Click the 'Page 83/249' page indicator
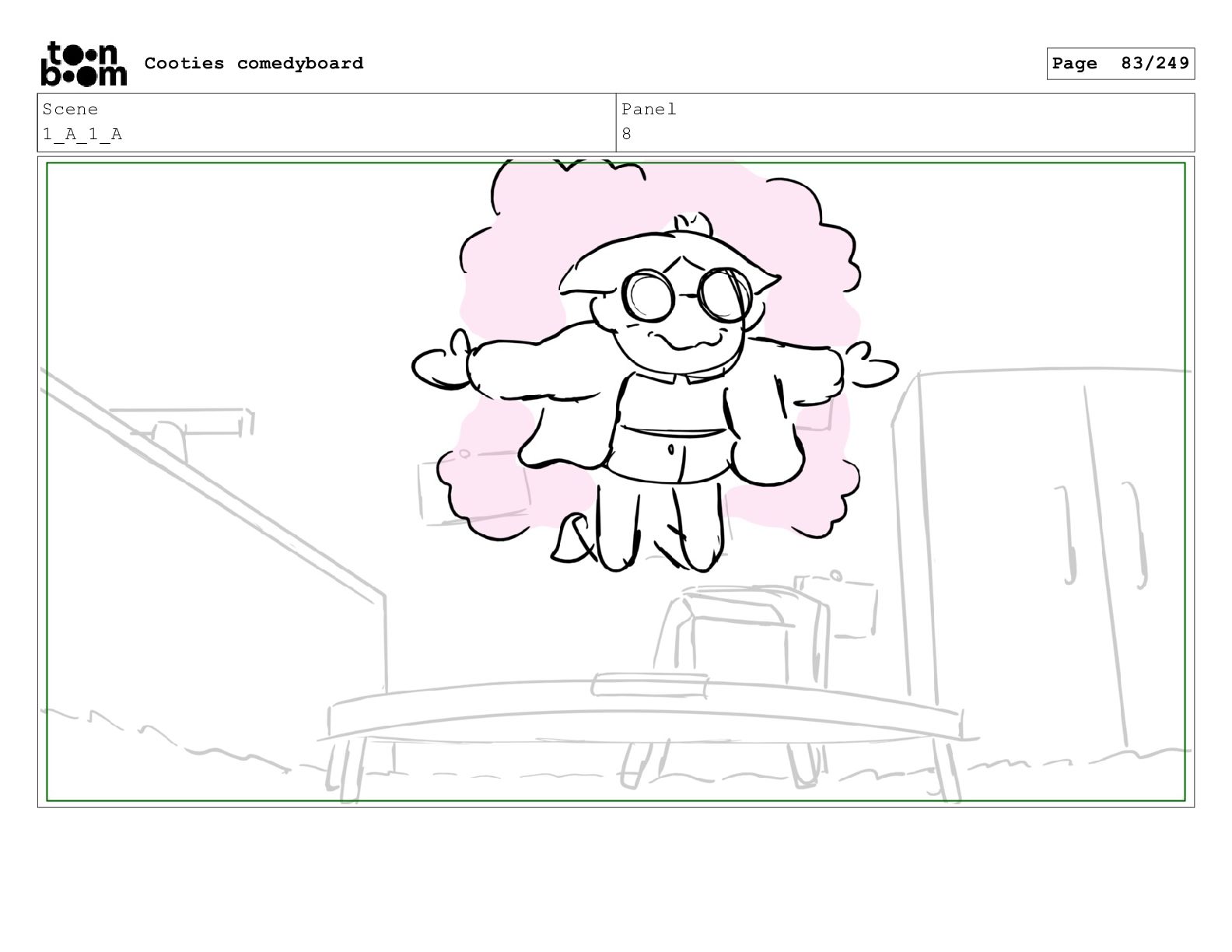Viewport: 1232px width, 952px height. [x=1120, y=64]
